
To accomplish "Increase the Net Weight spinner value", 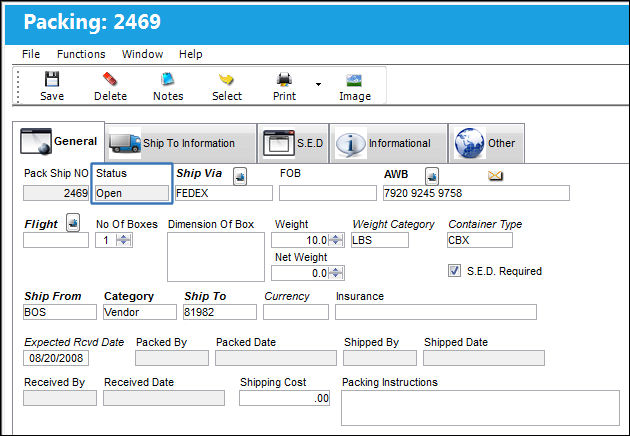I will point(336,270).
